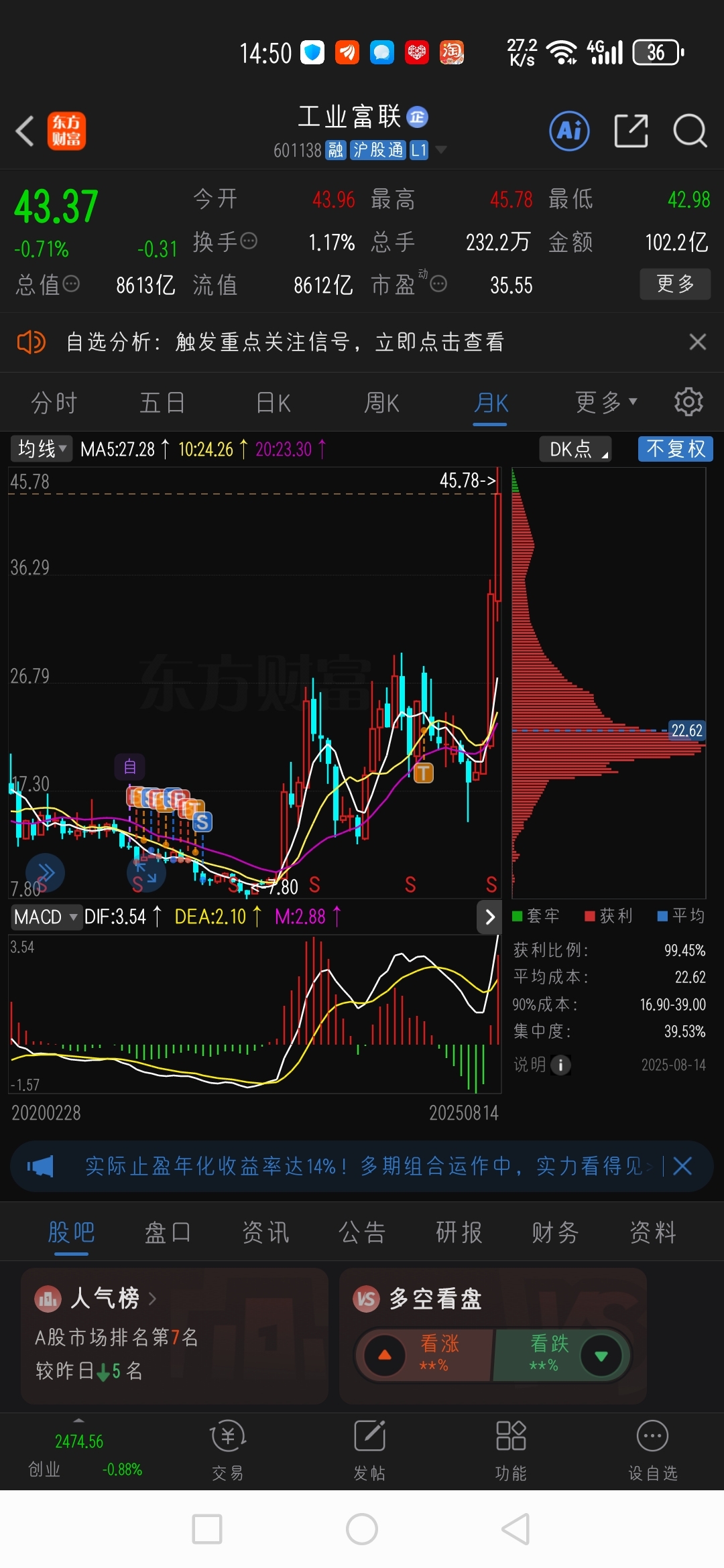Screen dimensions: 724x1568
Task: Open the 财务 tab
Action: 555,1232
